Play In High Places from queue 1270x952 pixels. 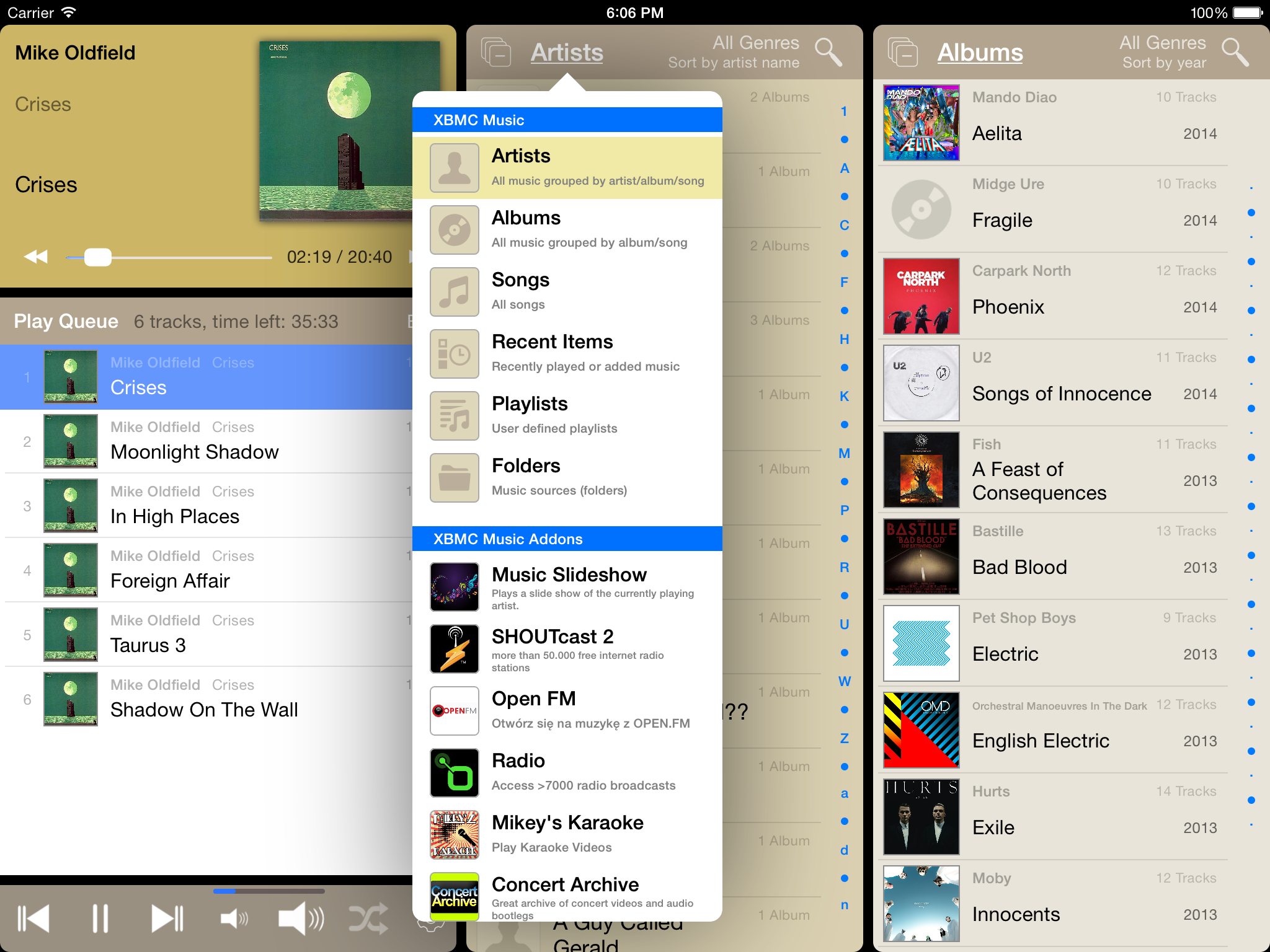206,506
